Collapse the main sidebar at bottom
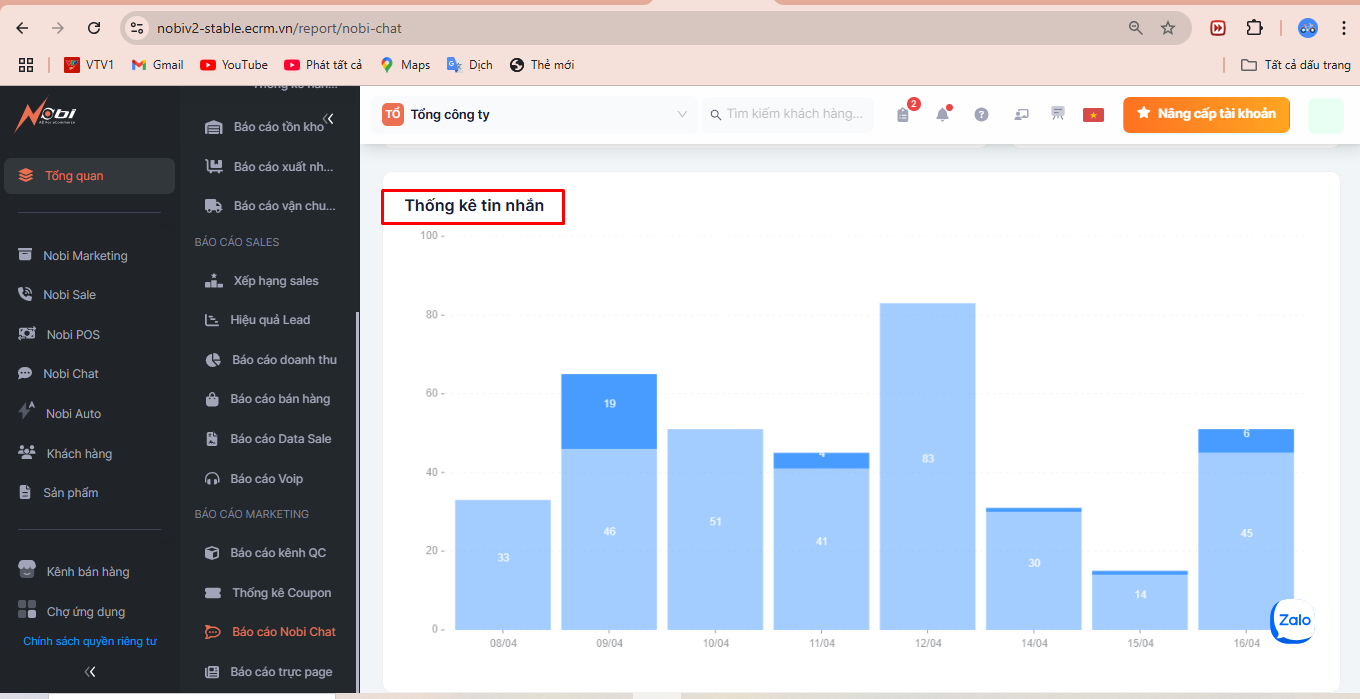The width and height of the screenshot is (1360, 699). click(90, 672)
